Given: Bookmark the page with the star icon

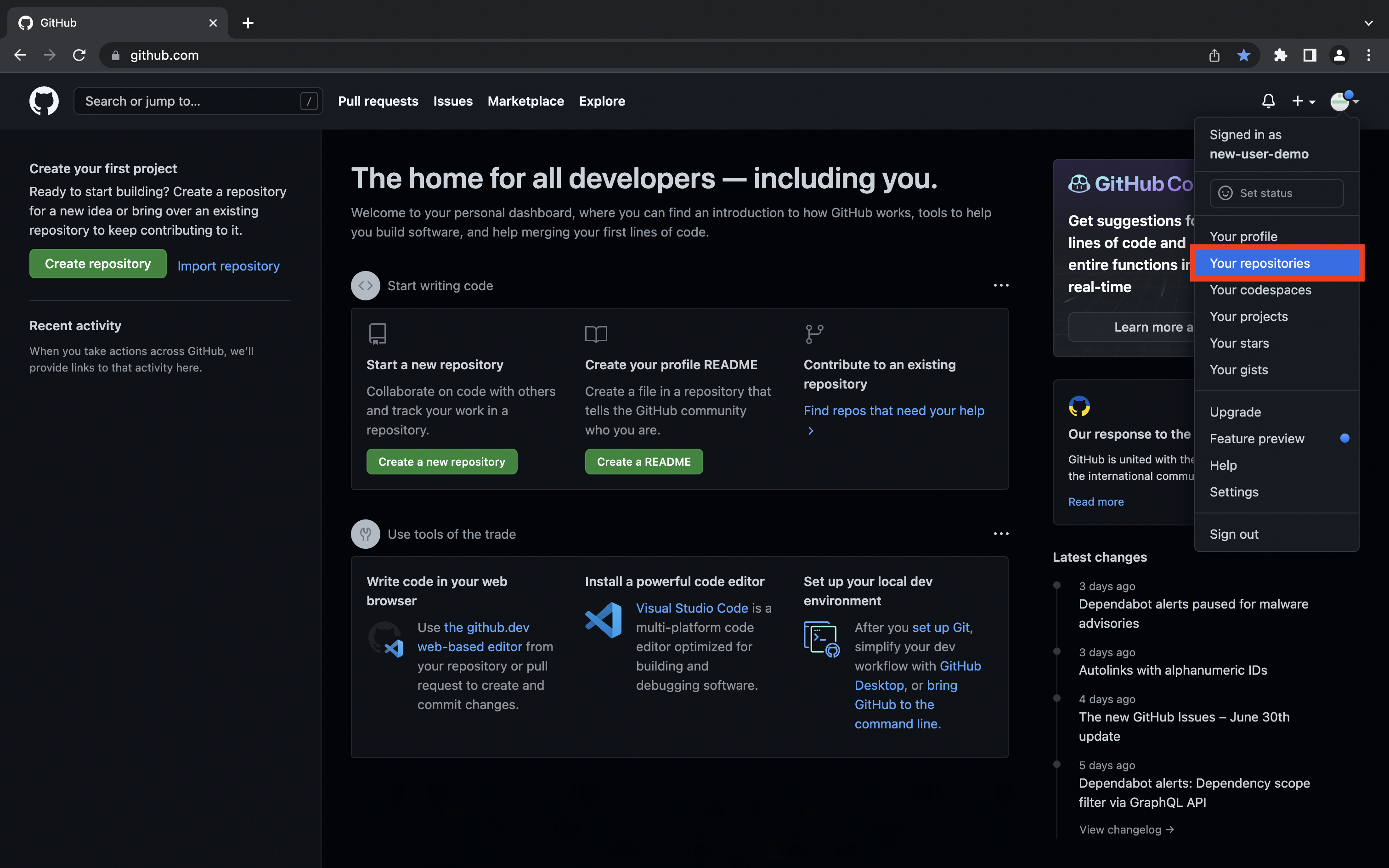Looking at the screenshot, I should pos(1243,55).
